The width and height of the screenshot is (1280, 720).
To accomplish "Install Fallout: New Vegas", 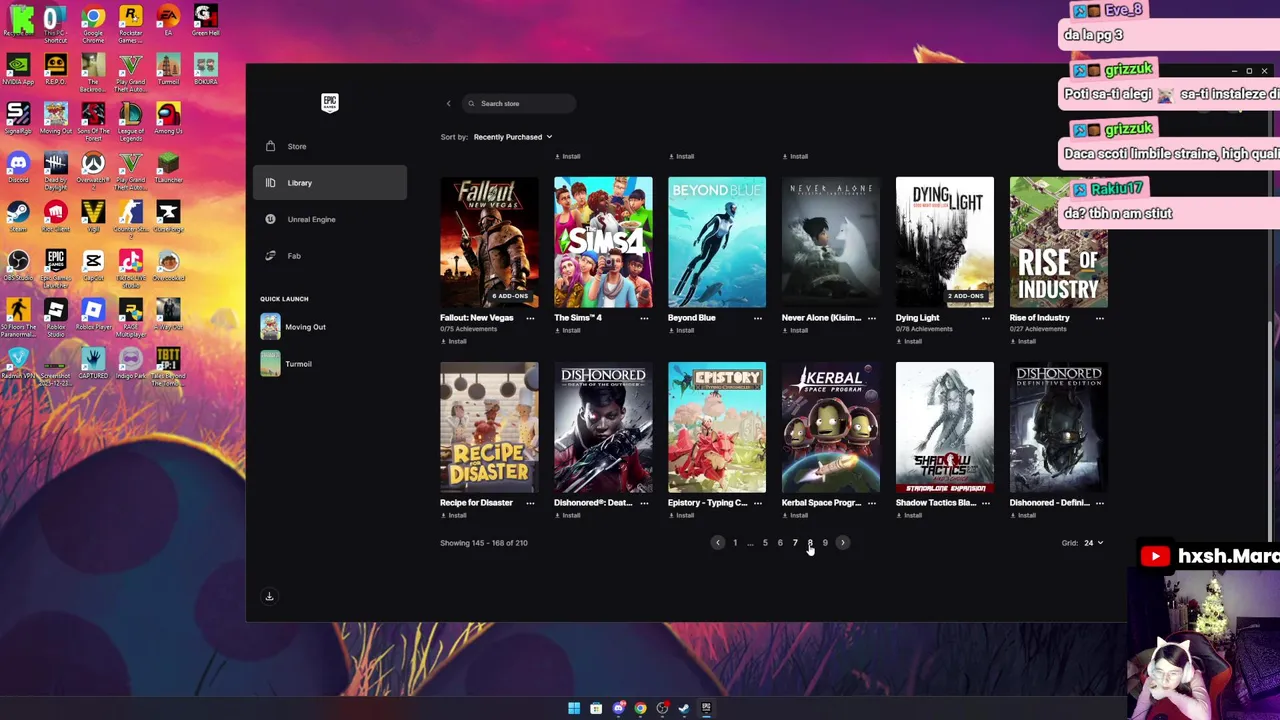I will coord(453,341).
